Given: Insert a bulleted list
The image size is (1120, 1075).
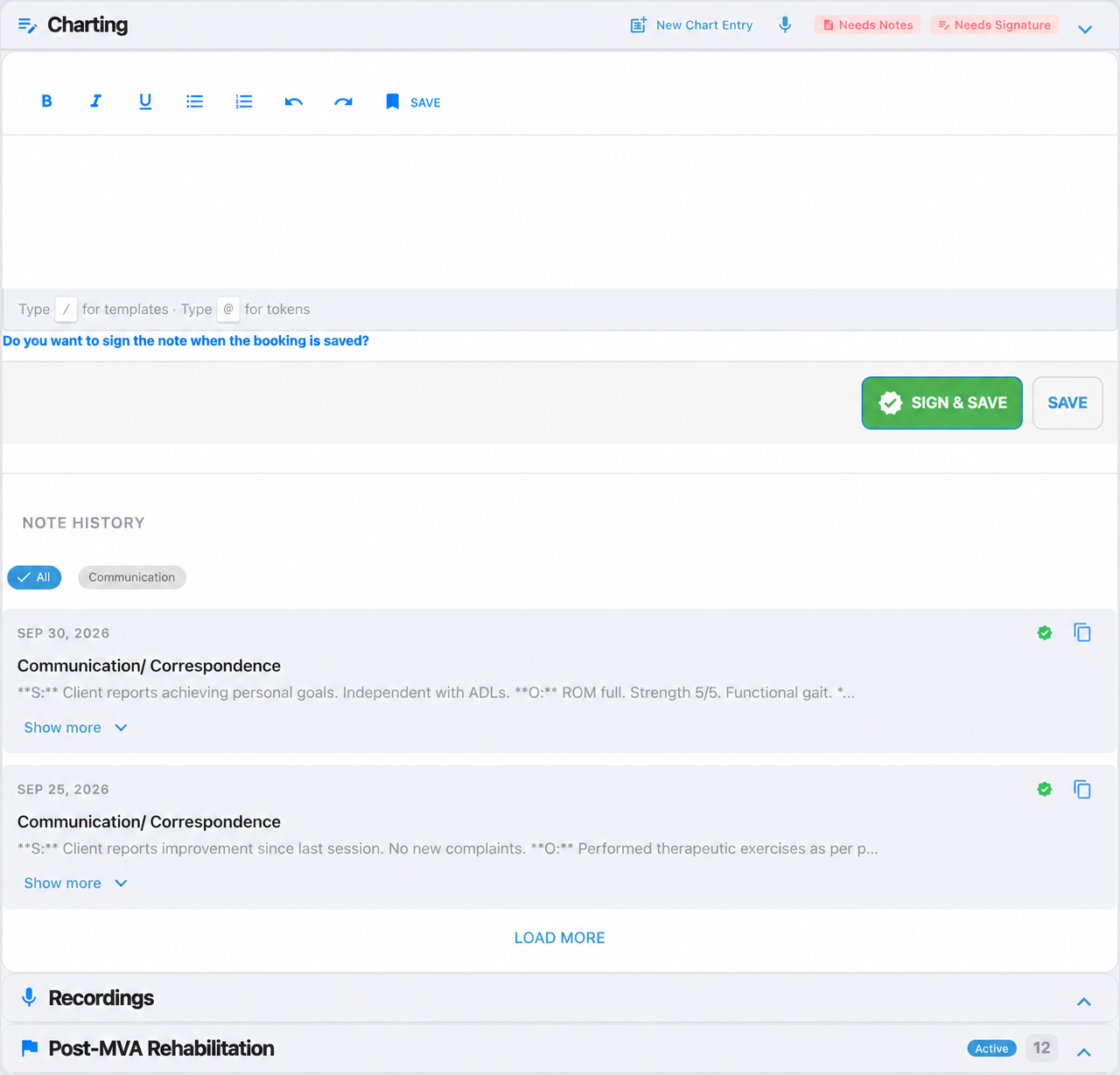Looking at the screenshot, I should tap(194, 101).
